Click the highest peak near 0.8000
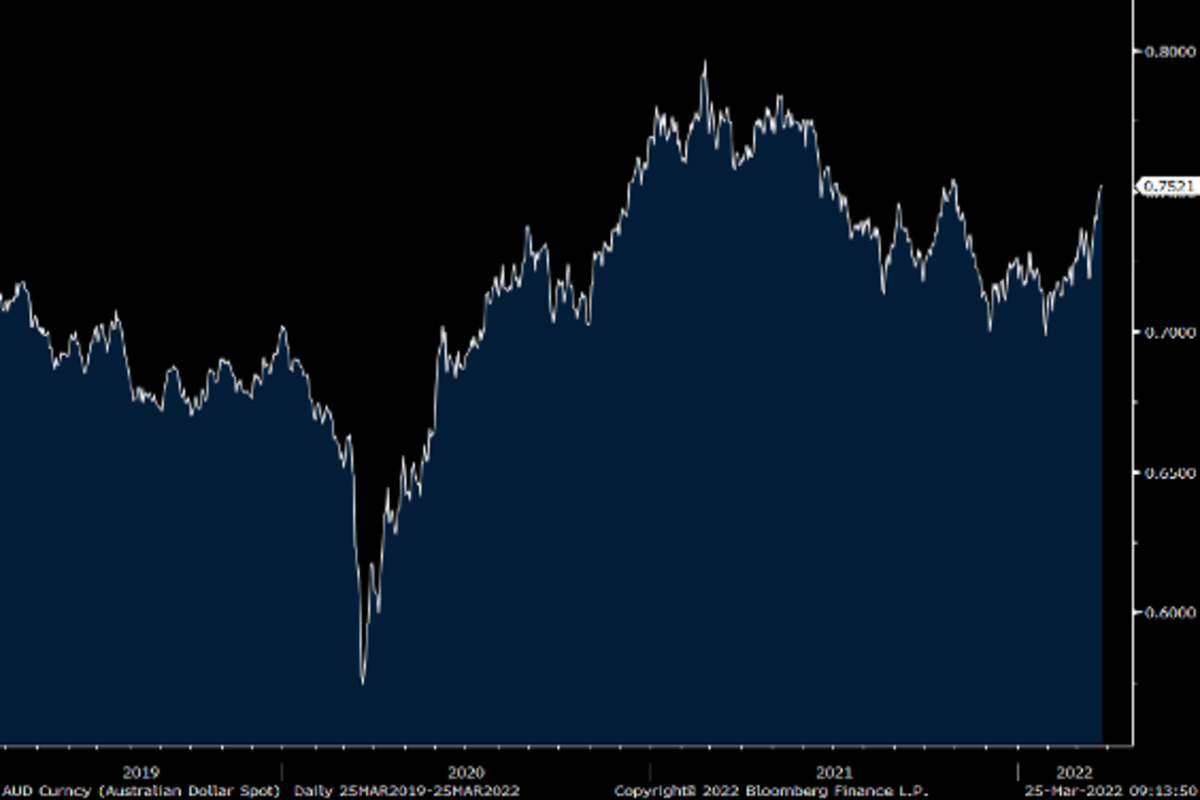 click(x=704, y=62)
